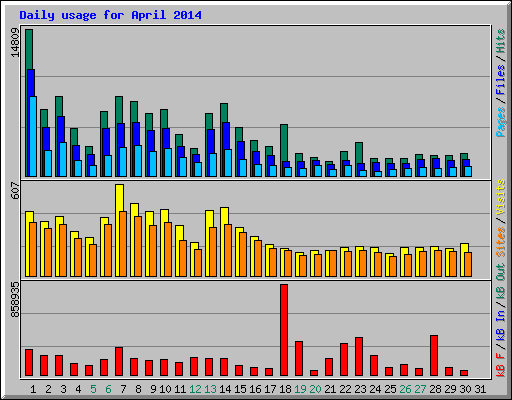Click the "Daily usage for April 2014" title
Image resolution: width=512 pixels, height=400 pixels.
click(x=110, y=15)
